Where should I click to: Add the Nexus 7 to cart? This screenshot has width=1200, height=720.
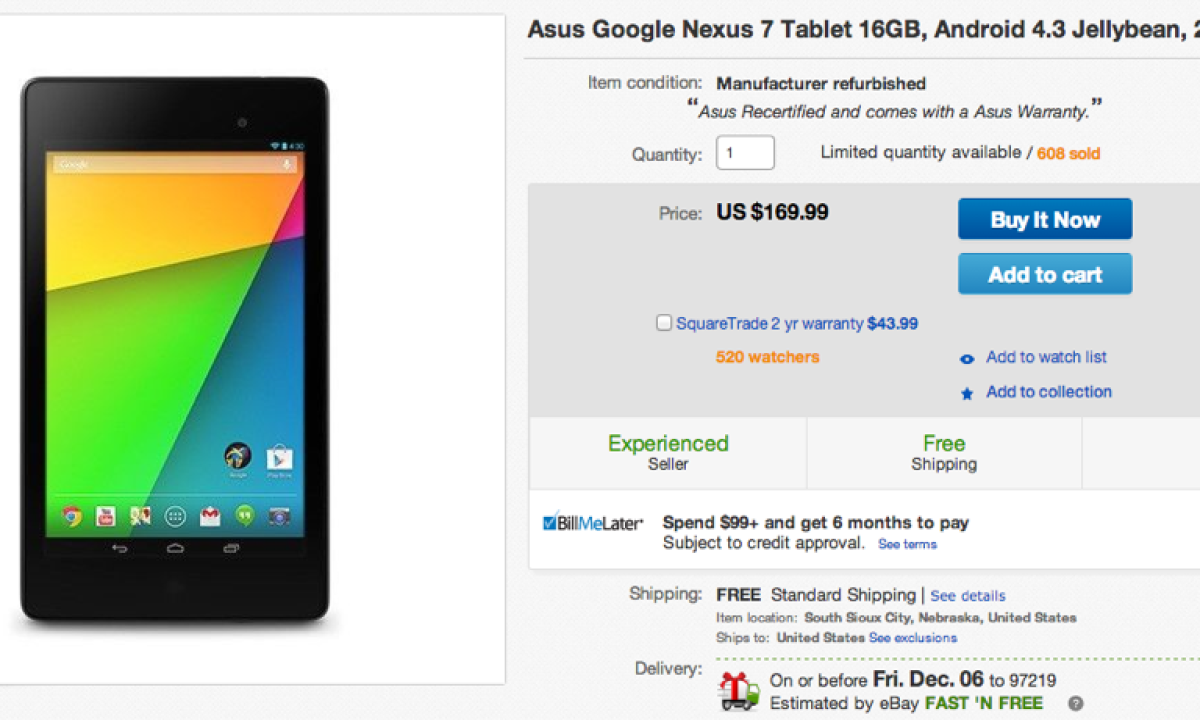click(1045, 274)
